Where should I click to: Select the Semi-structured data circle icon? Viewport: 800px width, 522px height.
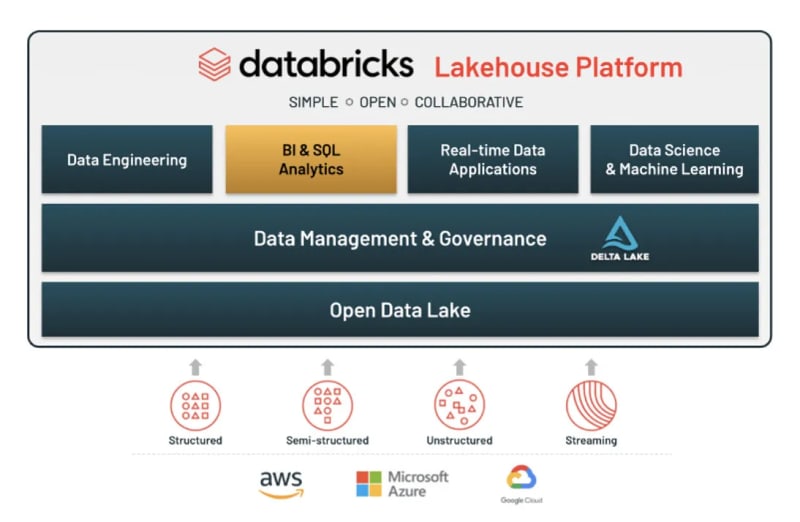[328, 406]
